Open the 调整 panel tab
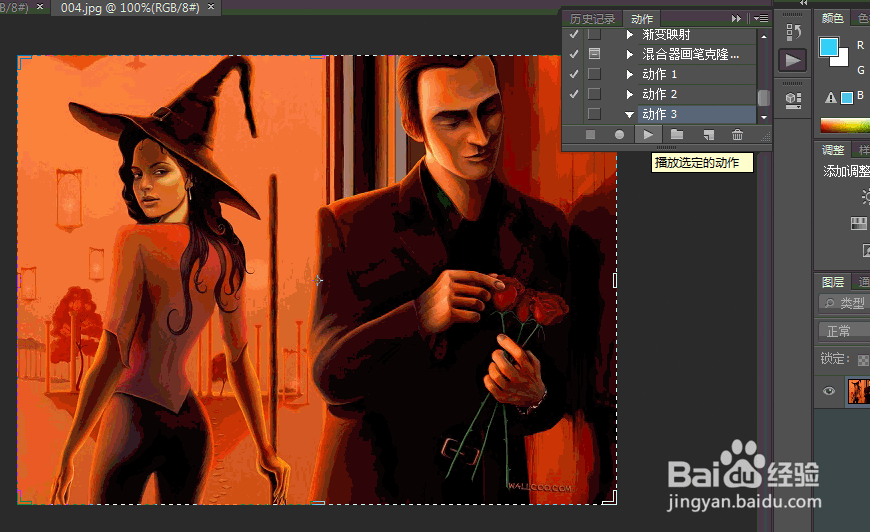The width and height of the screenshot is (870, 532). tap(832, 150)
